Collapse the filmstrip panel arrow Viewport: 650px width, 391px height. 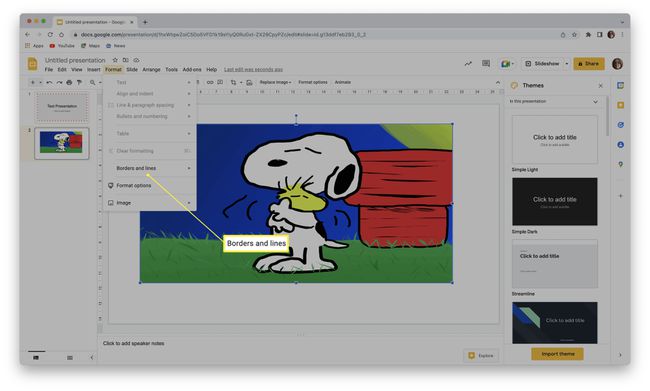[92, 357]
